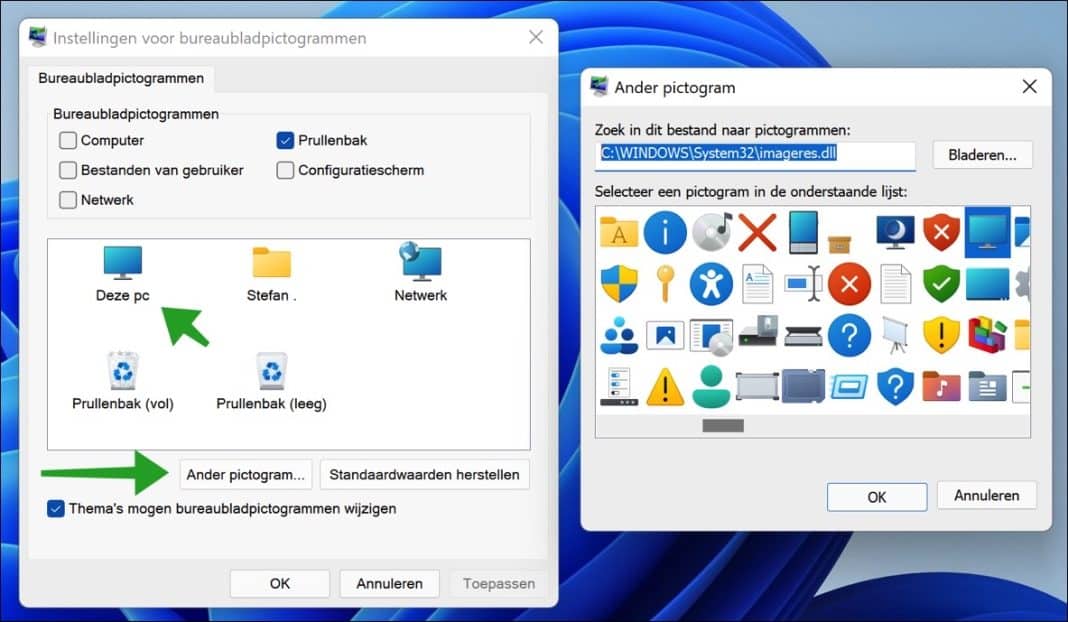Screen dimensions: 1068x622
Task: Select the blue info icon
Action: coord(667,232)
